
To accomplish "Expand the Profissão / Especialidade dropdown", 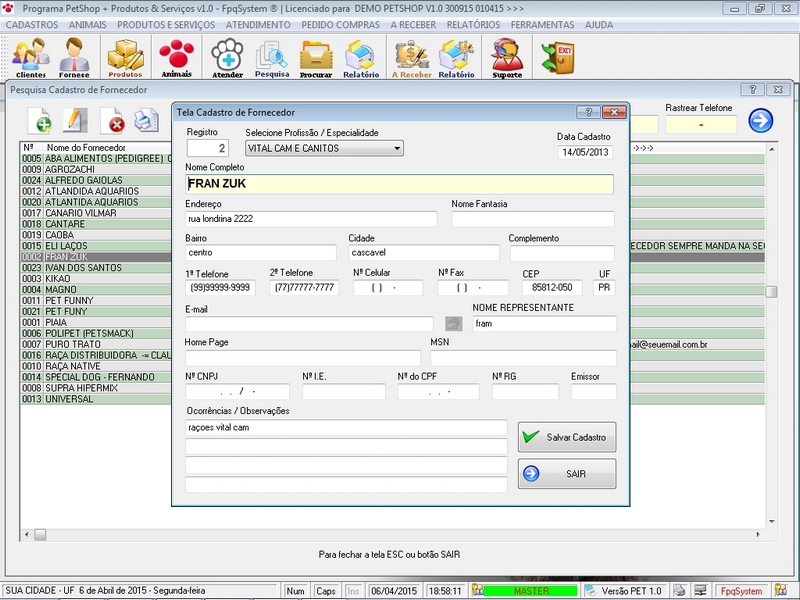I will (397, 148).
